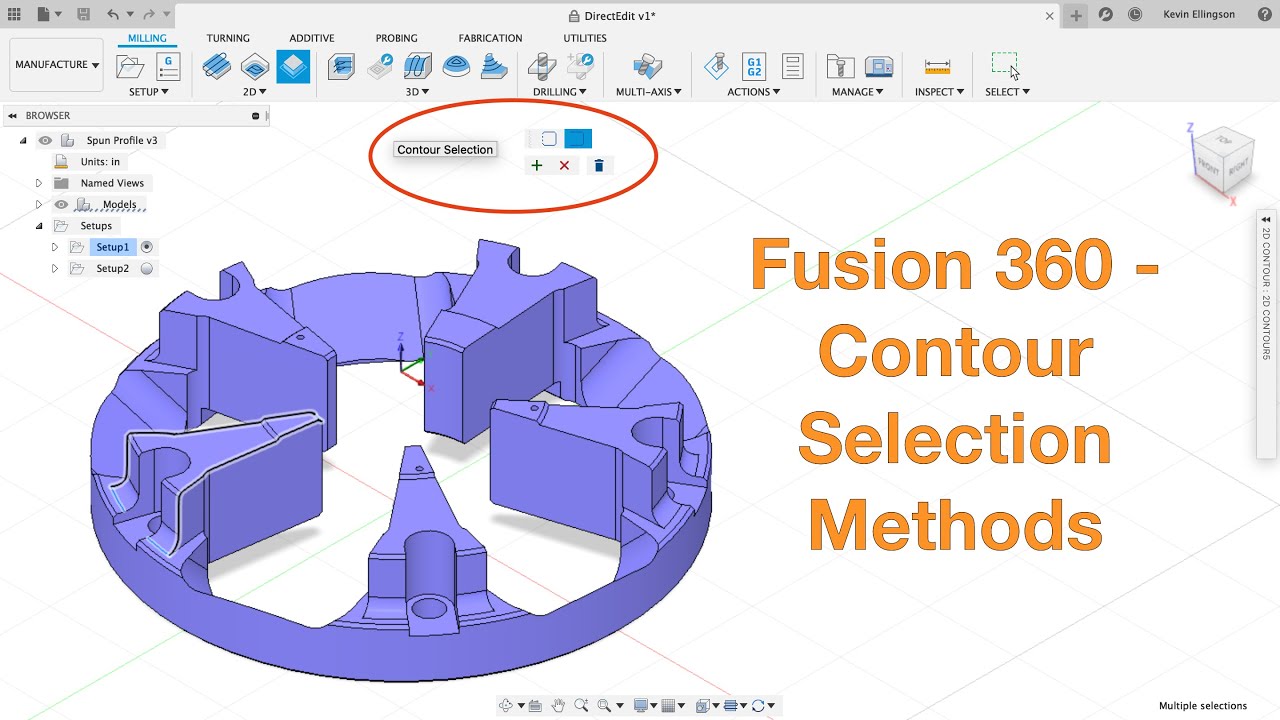The height and width of the screenshot is (720, 1280).
Task: Open Kevin Ellingson account menu
Action: click(1199, 15)
